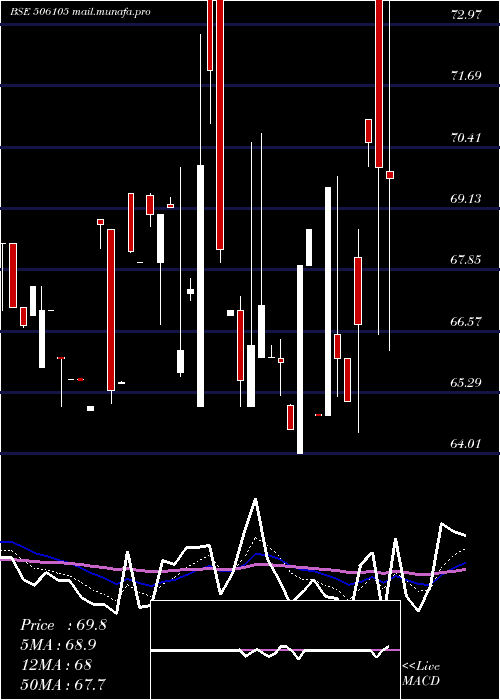Click the 5MA : 68.9 readout
The image size is (500, 700).
pyautogui.click(x=58, y=645)
